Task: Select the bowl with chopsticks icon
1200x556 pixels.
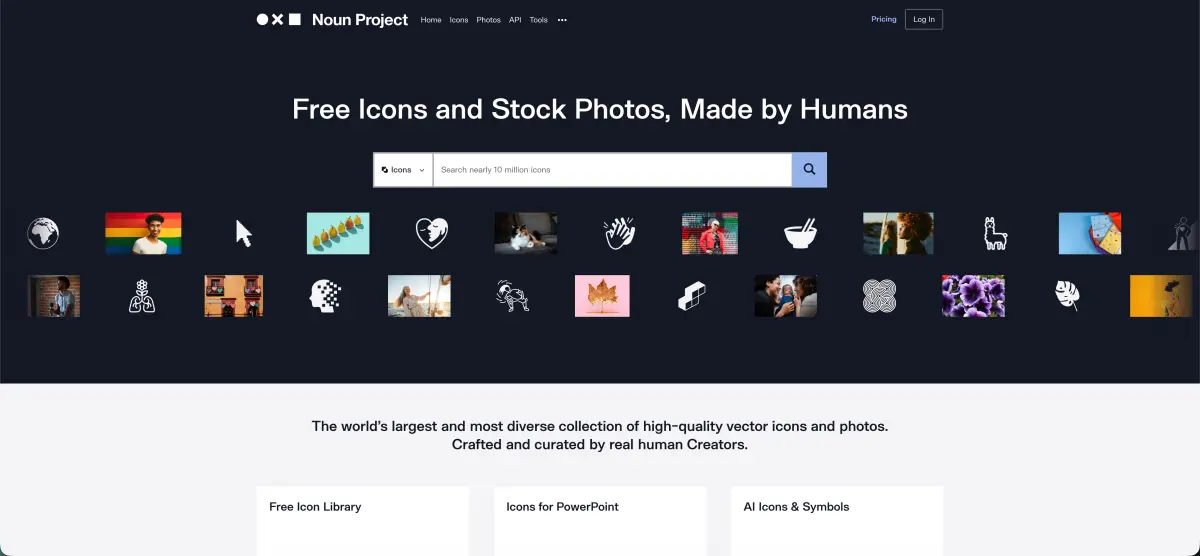Action: 801,233
